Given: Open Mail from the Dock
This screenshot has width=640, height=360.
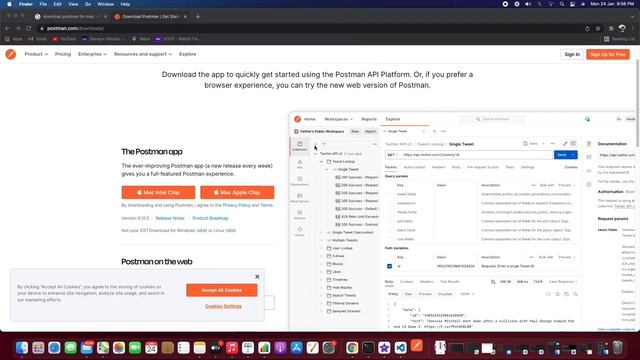Looking at the screenshot, I should click(x=87, y=348).
